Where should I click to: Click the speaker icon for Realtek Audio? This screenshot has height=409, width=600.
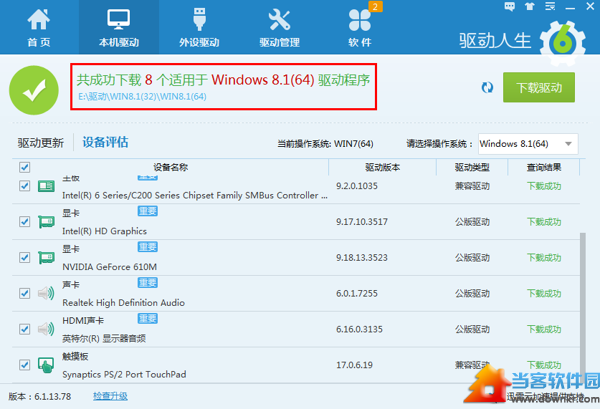pyautogui.click(x=46, y=293)
